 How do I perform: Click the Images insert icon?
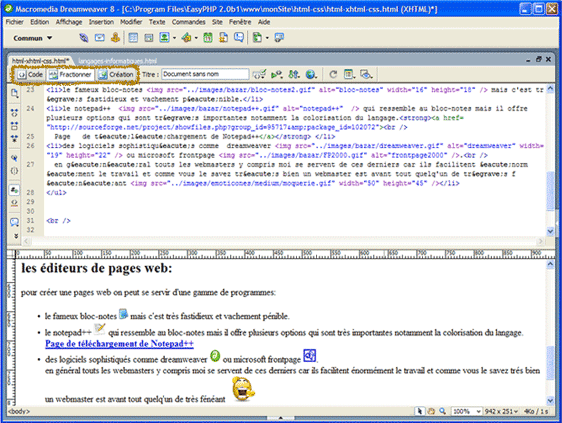164,37
